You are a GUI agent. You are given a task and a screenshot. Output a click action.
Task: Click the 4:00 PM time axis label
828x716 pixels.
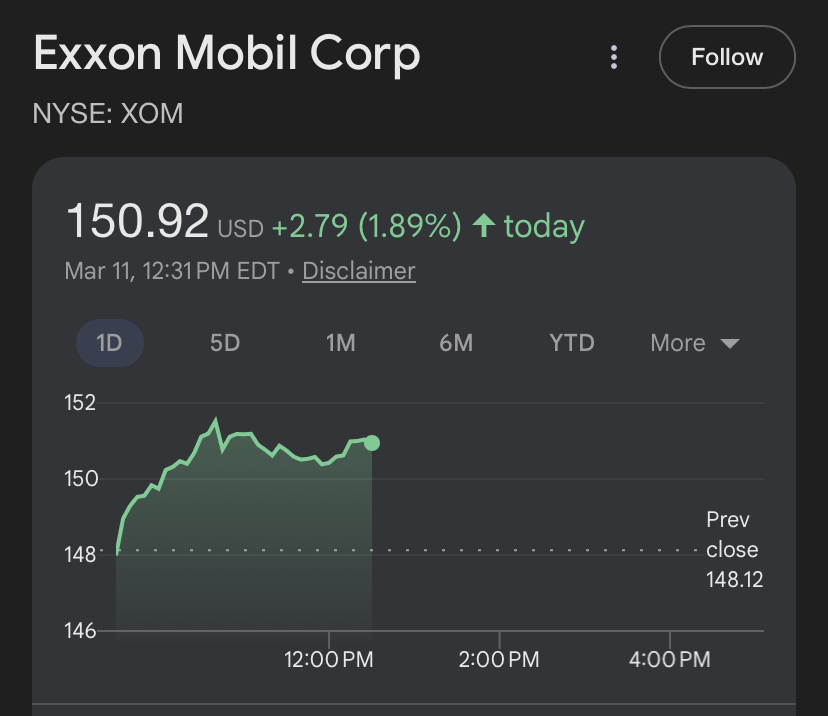click(668, 660)
